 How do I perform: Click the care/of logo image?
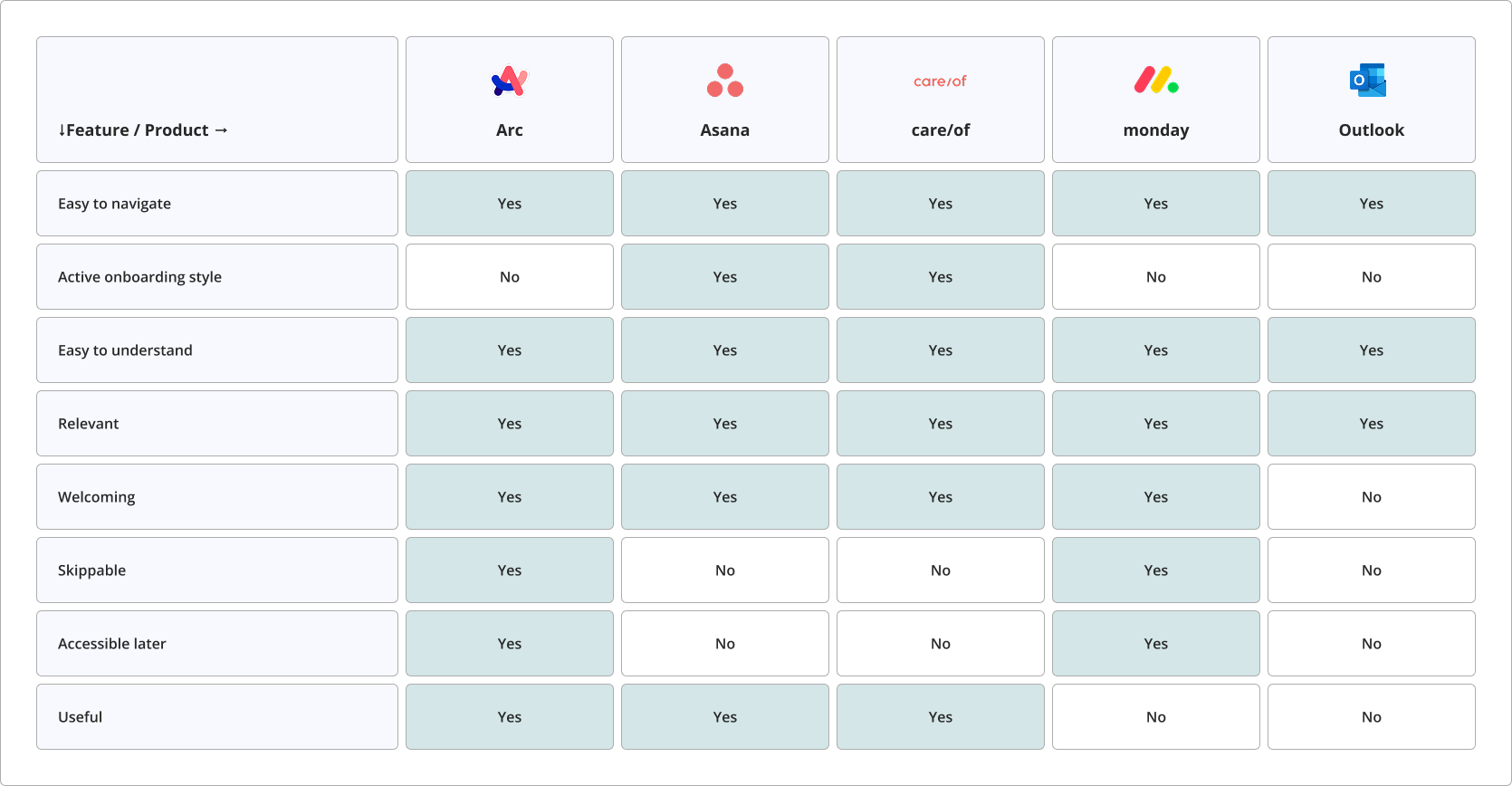[x=941, y=81]
